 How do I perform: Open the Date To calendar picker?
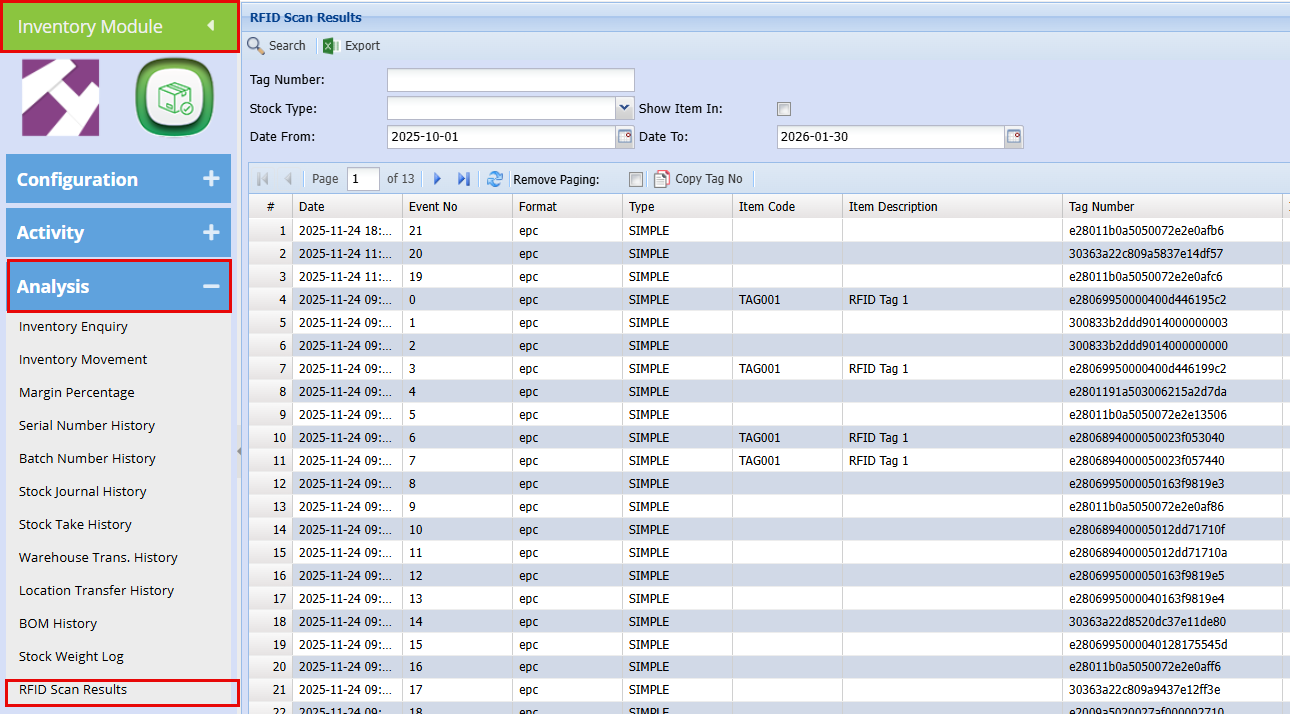(1013, 137)
